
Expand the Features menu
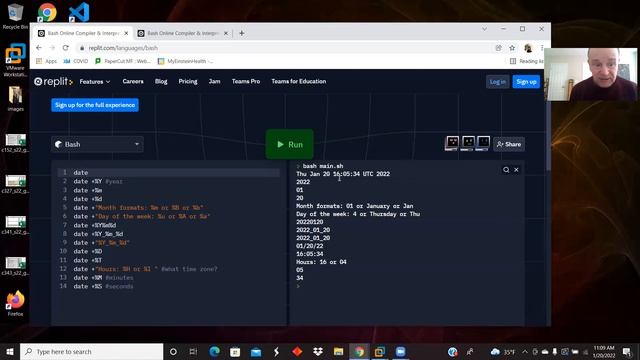click(x=95, y=82)
